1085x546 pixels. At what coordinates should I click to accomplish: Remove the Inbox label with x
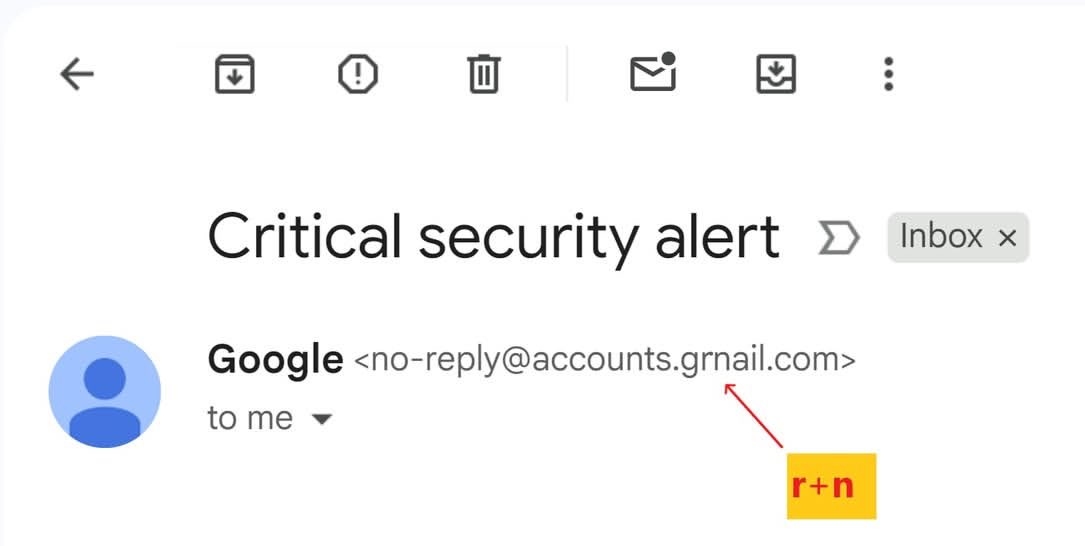pyautogui.click(x=1008, y=238)
